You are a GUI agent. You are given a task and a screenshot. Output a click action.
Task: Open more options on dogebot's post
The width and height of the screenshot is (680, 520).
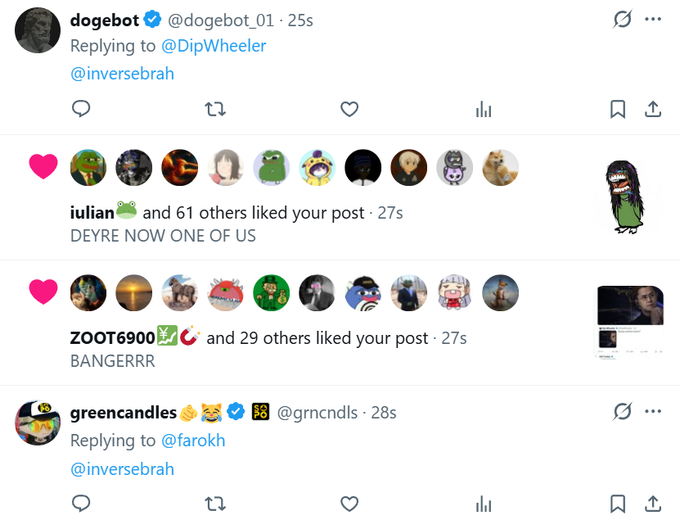(653, 19)
